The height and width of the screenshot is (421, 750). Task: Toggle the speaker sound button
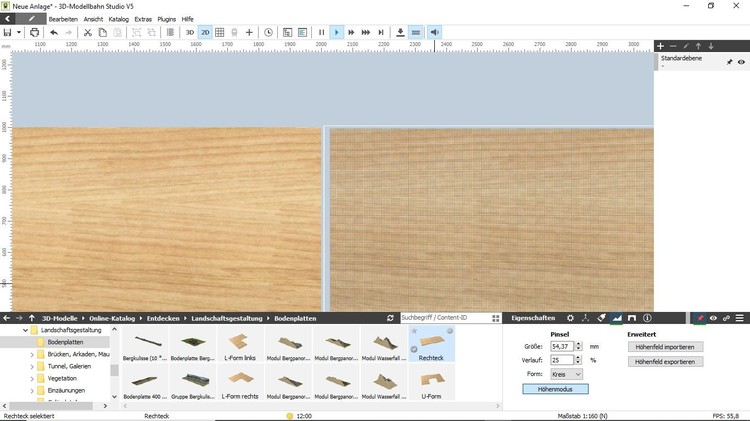tap(435, 32)
